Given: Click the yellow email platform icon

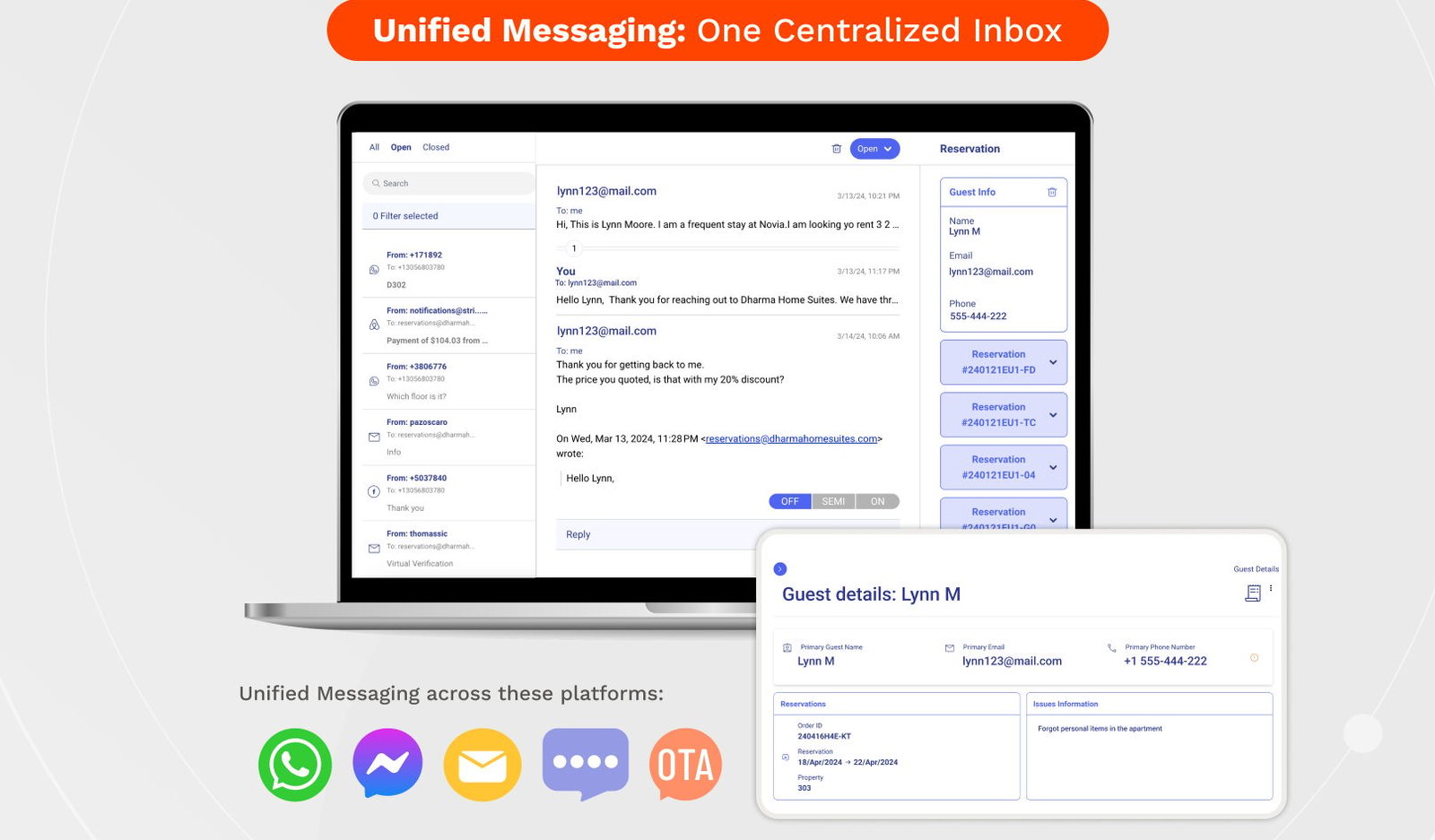Looking at the screenshot, I should coord(483,765).
